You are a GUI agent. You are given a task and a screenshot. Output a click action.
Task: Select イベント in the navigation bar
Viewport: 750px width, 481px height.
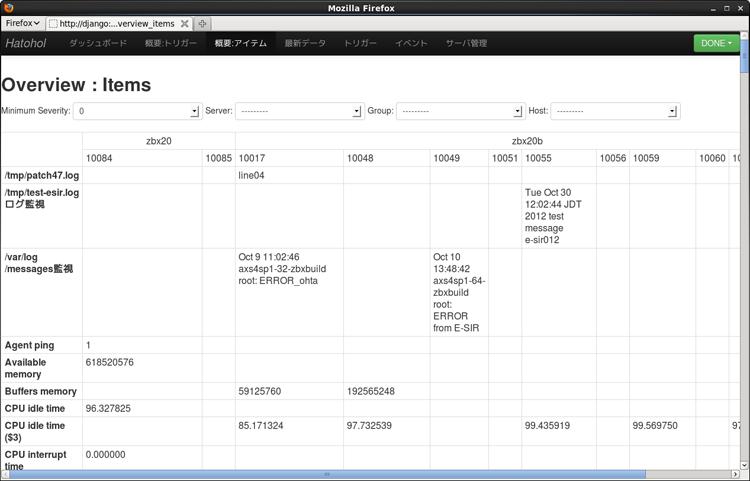pyautogui.click(x=411, y=44)
